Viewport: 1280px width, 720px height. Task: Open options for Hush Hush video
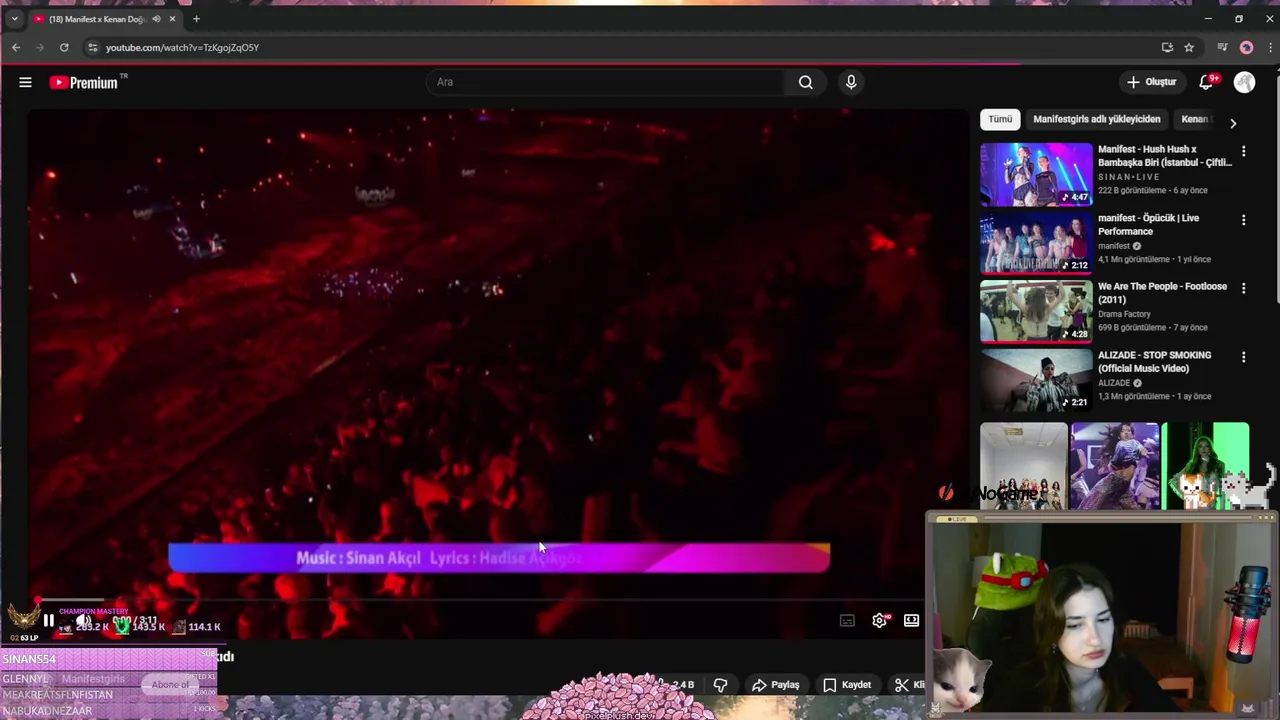1243,151
